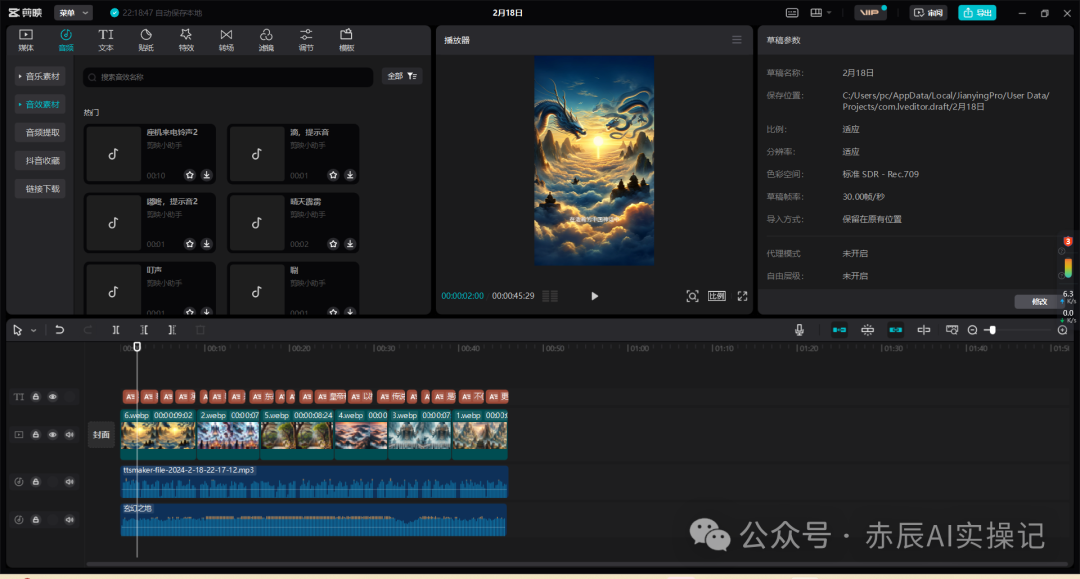Expand the 音效素材 category
This screenshot has height=579, width=1080.
[x=40, y=105]
